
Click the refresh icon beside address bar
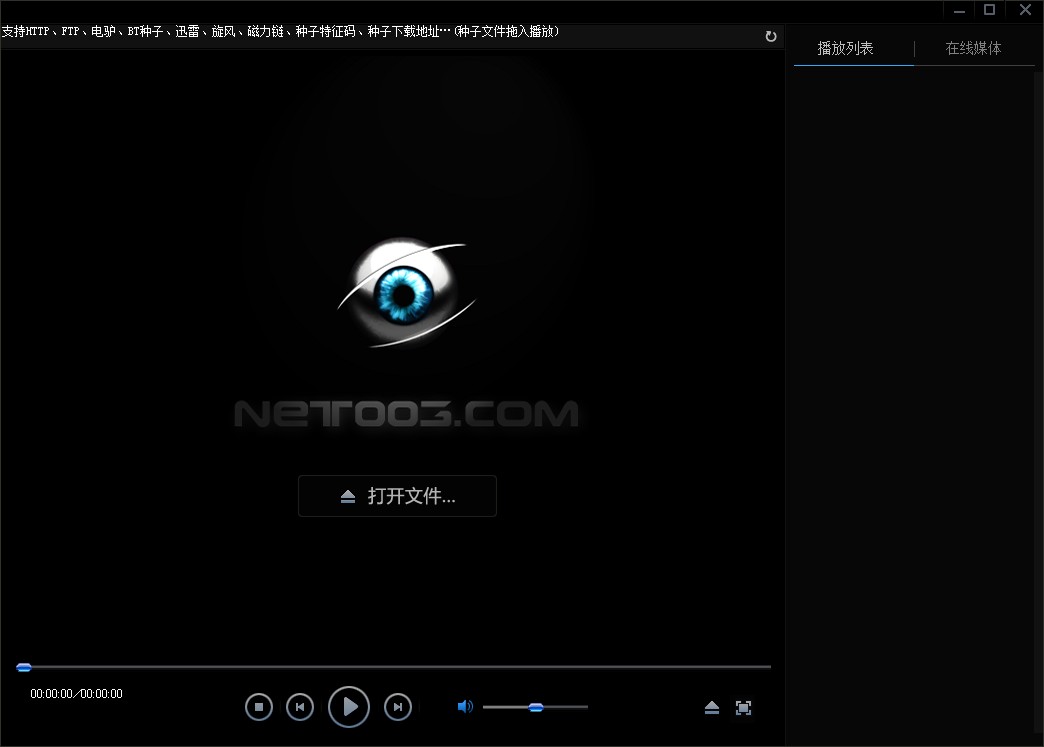(771, 36)
